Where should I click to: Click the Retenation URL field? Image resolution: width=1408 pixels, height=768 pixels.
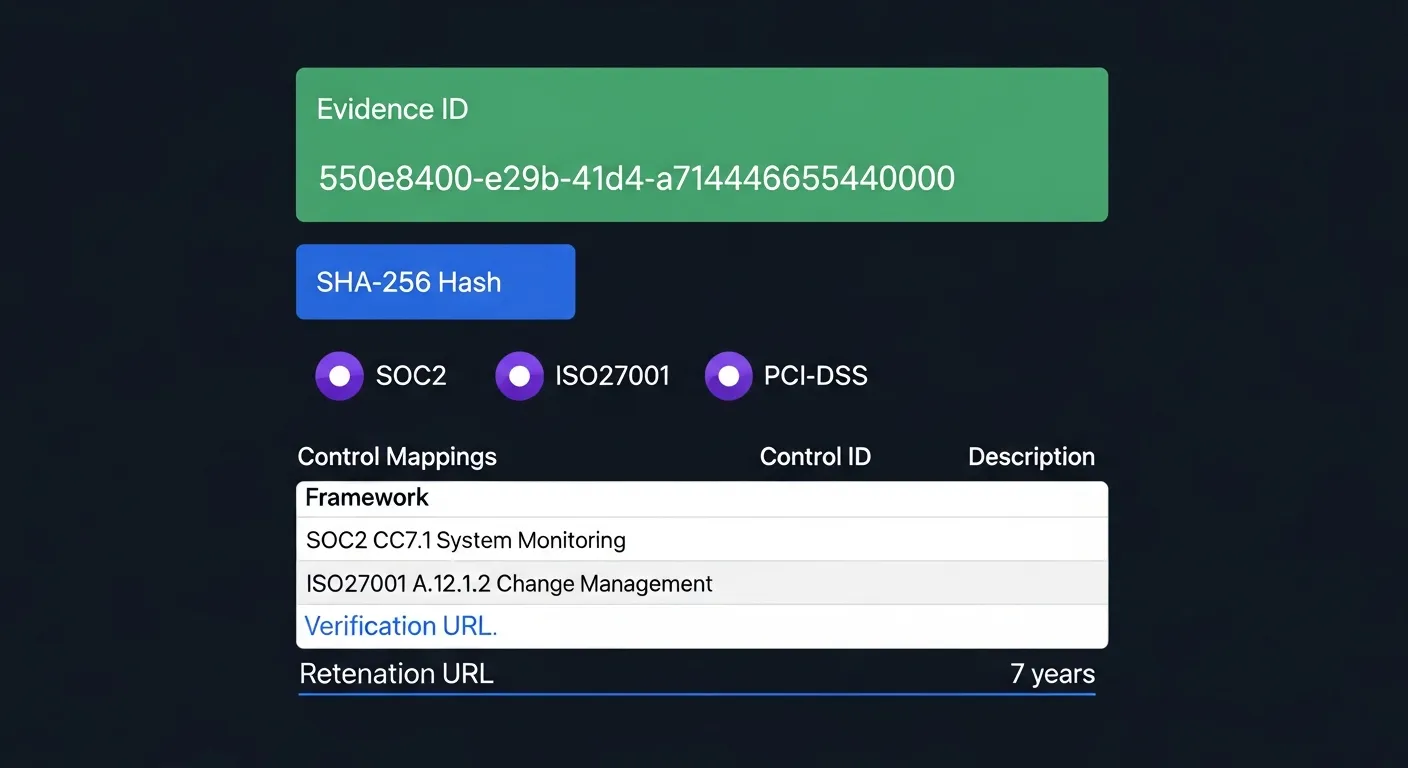point(396,673)
